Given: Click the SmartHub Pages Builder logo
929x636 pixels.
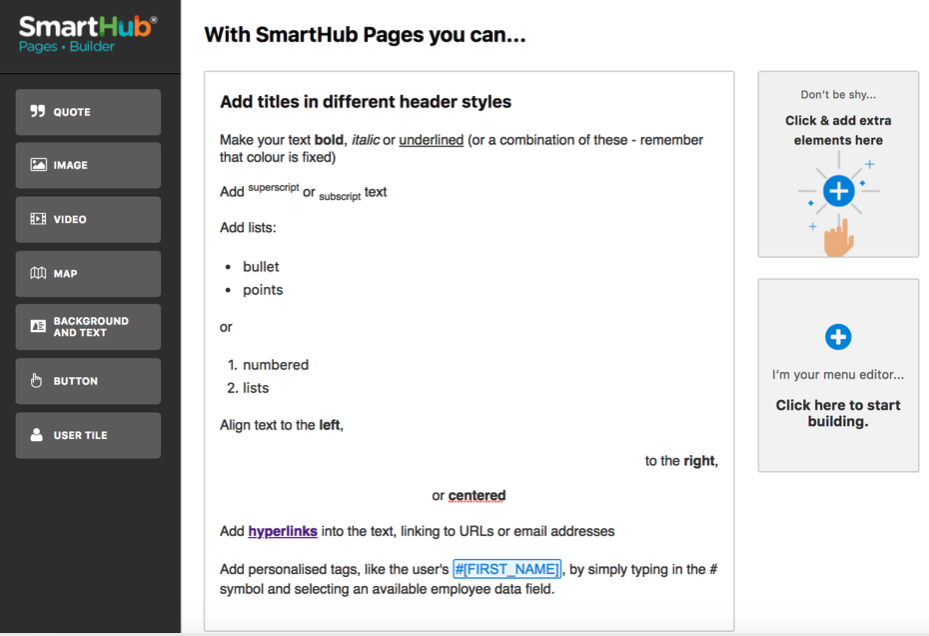Looking at the screenshot, I should point(88,34).
